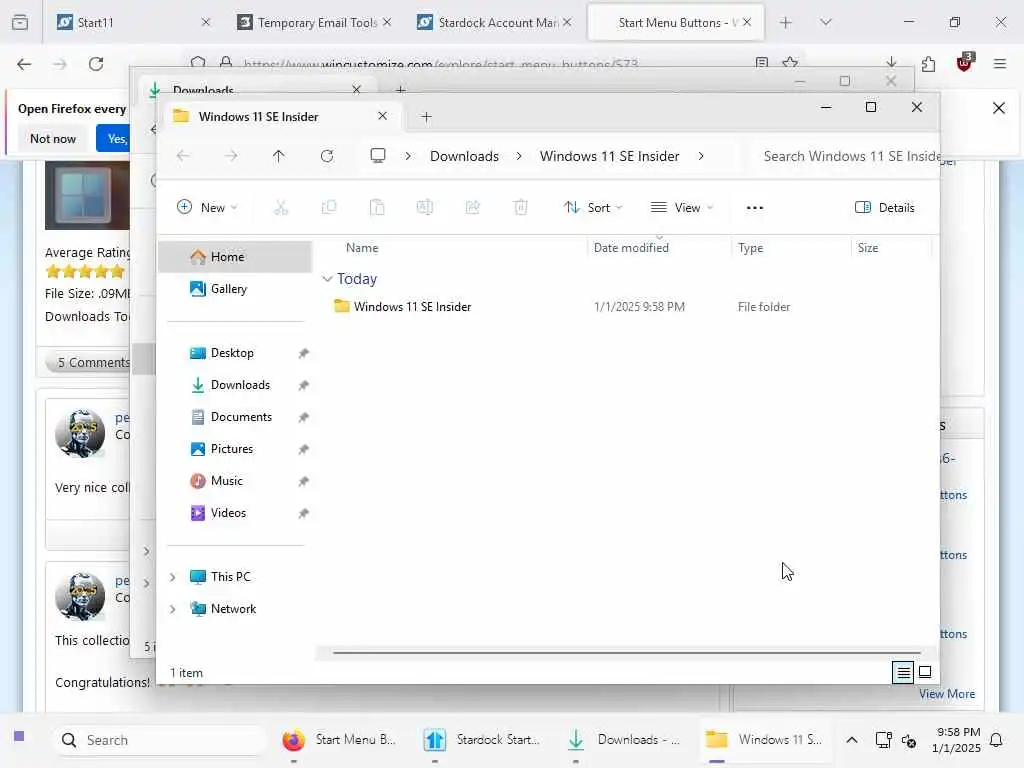Click the Cut scissors icon in Explorer toolbar
Screen dimensions: 1024x768
(281, 208)
